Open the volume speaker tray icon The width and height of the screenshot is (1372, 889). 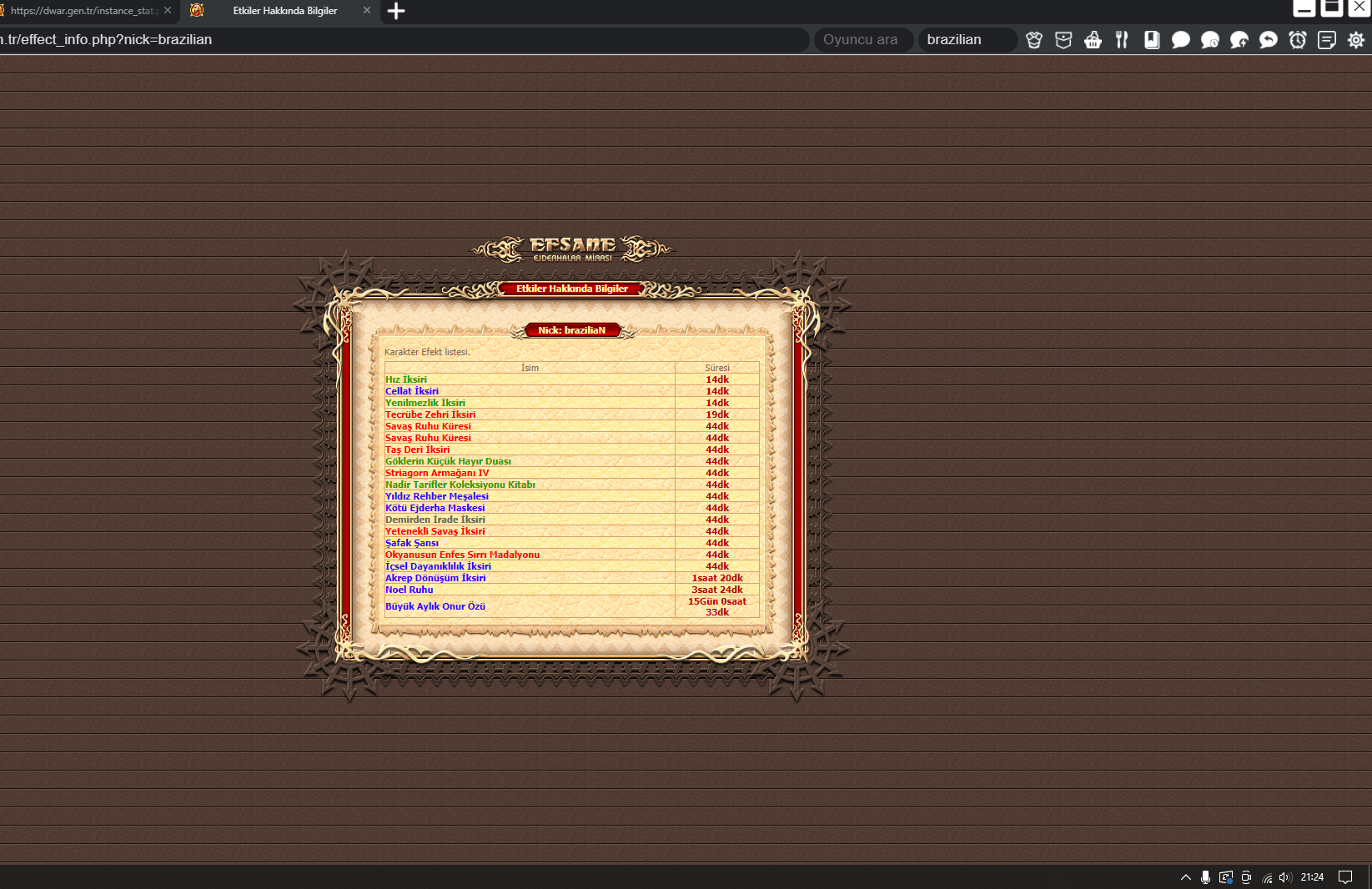click(x=1285, y=877)
